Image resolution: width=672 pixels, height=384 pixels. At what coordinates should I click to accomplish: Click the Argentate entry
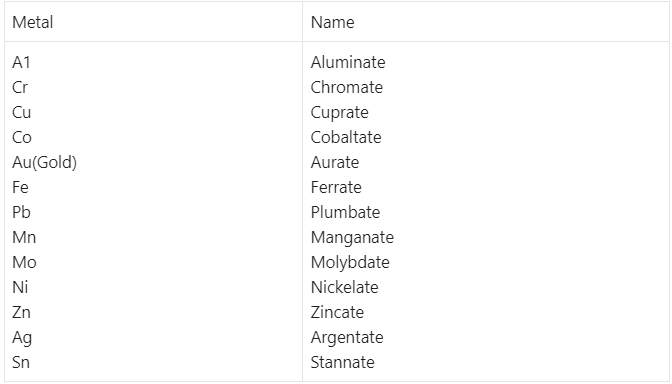tap(347, 338)
